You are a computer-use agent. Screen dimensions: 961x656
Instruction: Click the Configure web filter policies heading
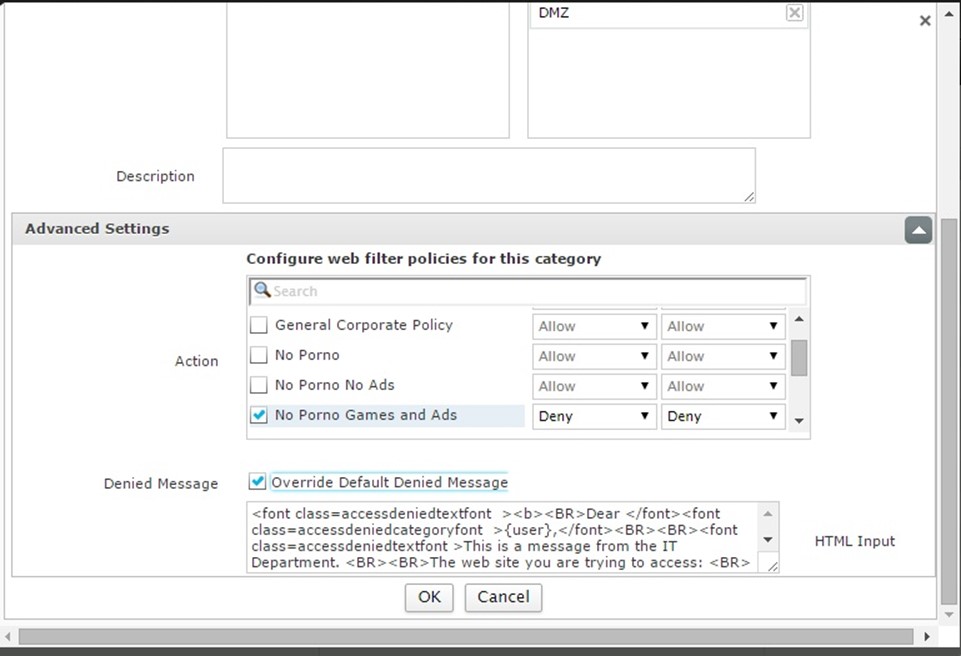424,259
